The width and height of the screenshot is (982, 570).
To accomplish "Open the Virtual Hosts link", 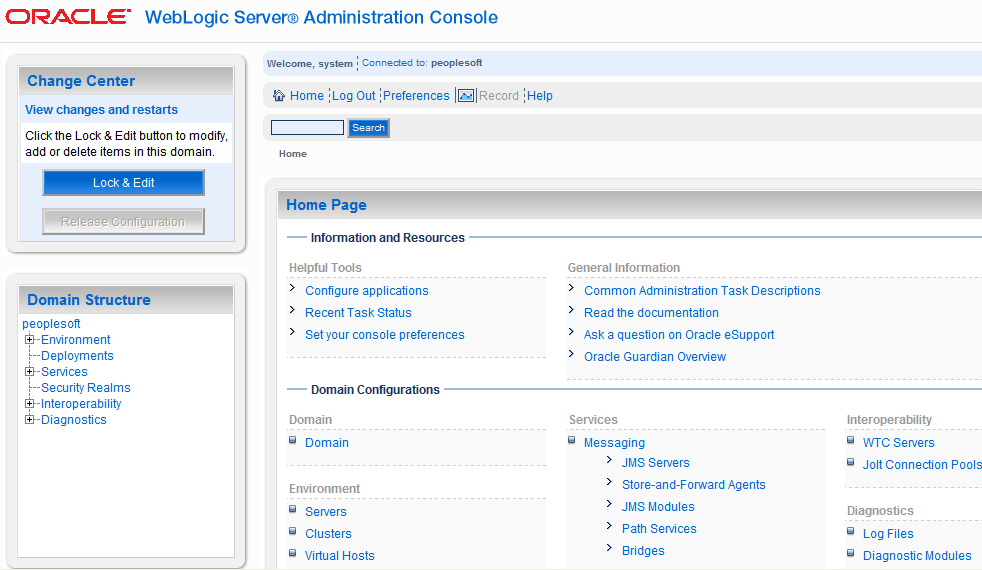I will 339,556.
